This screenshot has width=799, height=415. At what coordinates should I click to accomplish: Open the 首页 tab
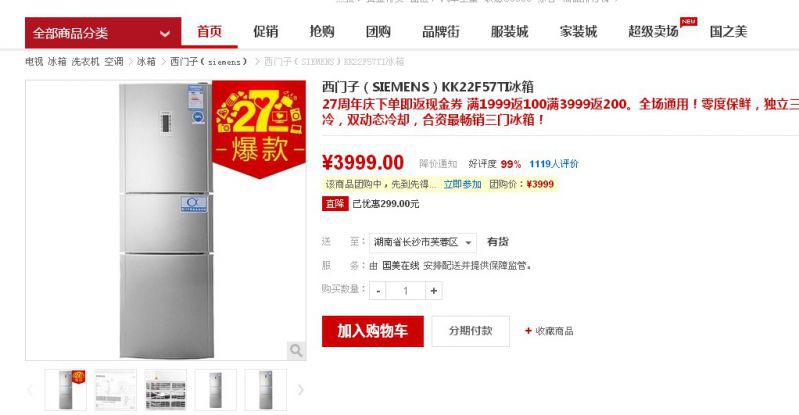209,32
